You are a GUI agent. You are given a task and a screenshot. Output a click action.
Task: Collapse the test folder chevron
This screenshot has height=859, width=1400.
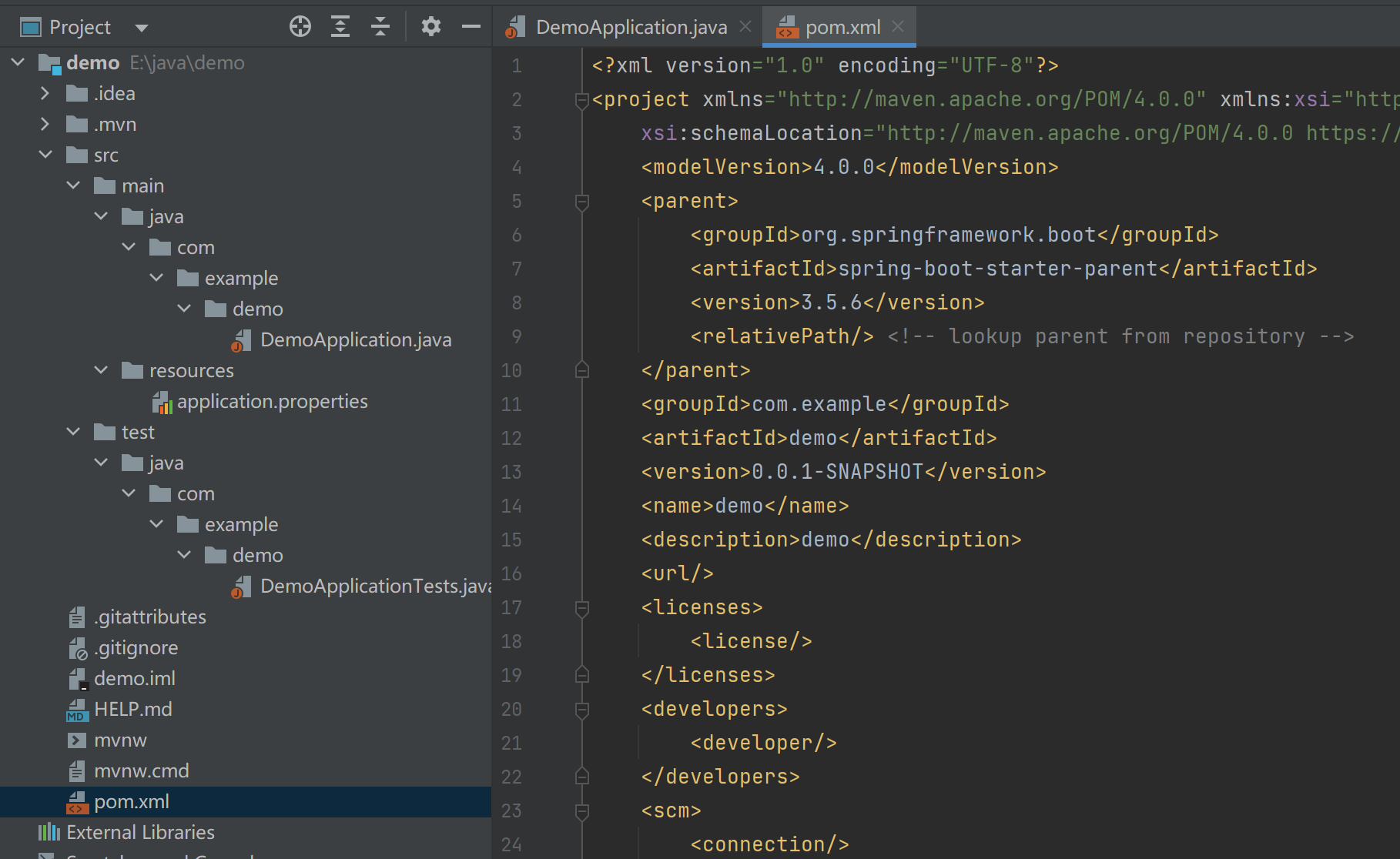73,432
